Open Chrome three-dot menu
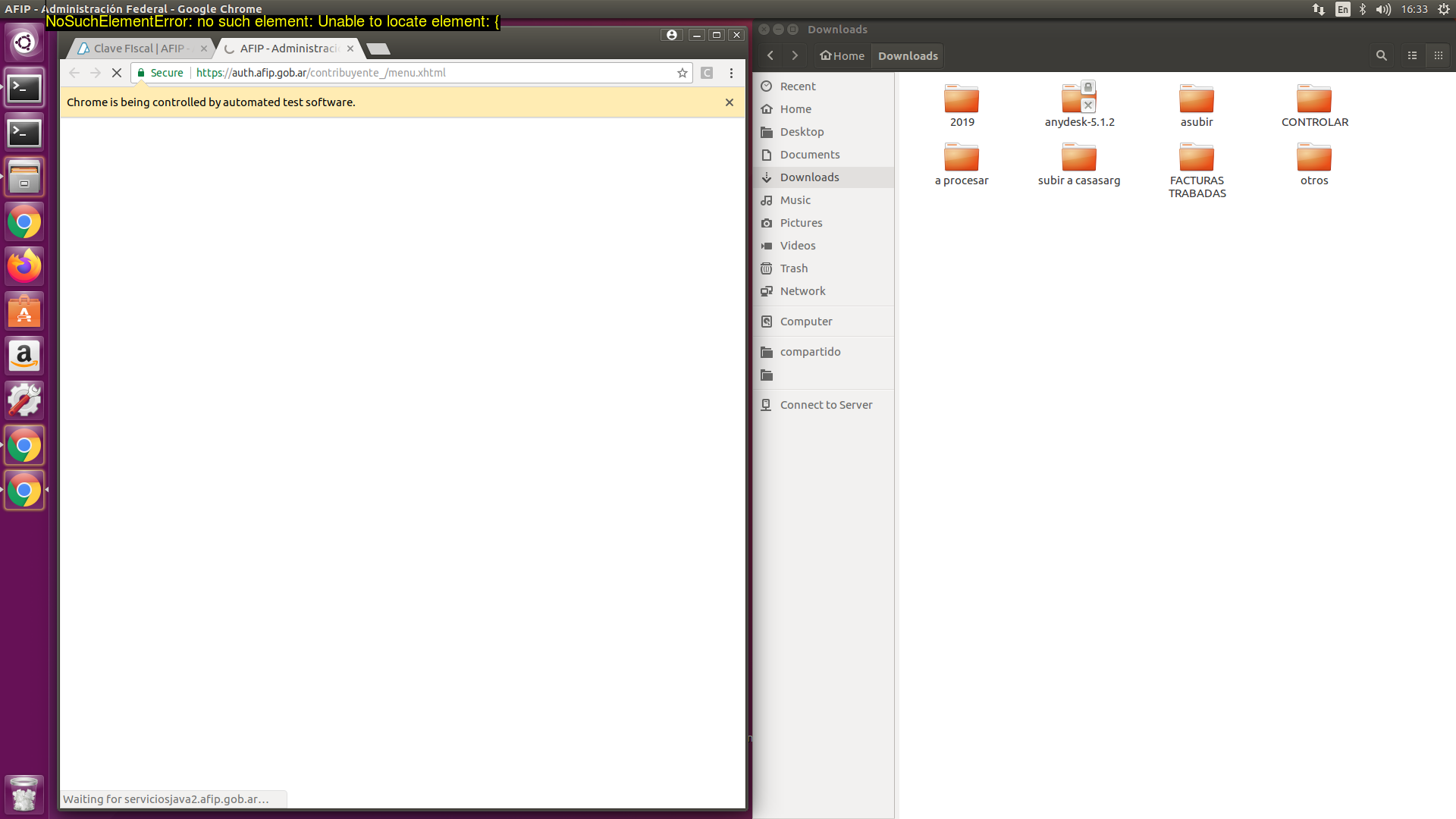Screen dimensions: 1456x819 pyautogui.click(x=731, y=73)
